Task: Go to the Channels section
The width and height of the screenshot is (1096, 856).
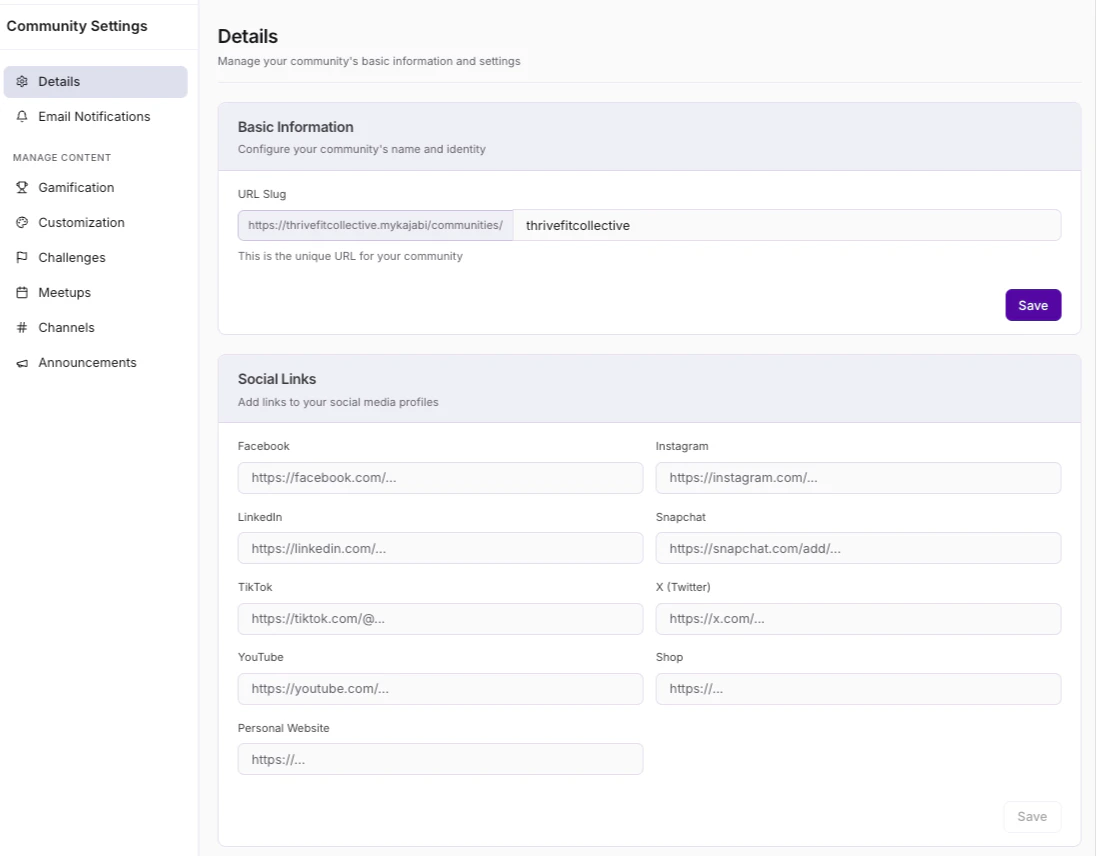Action: coord(66,328)
